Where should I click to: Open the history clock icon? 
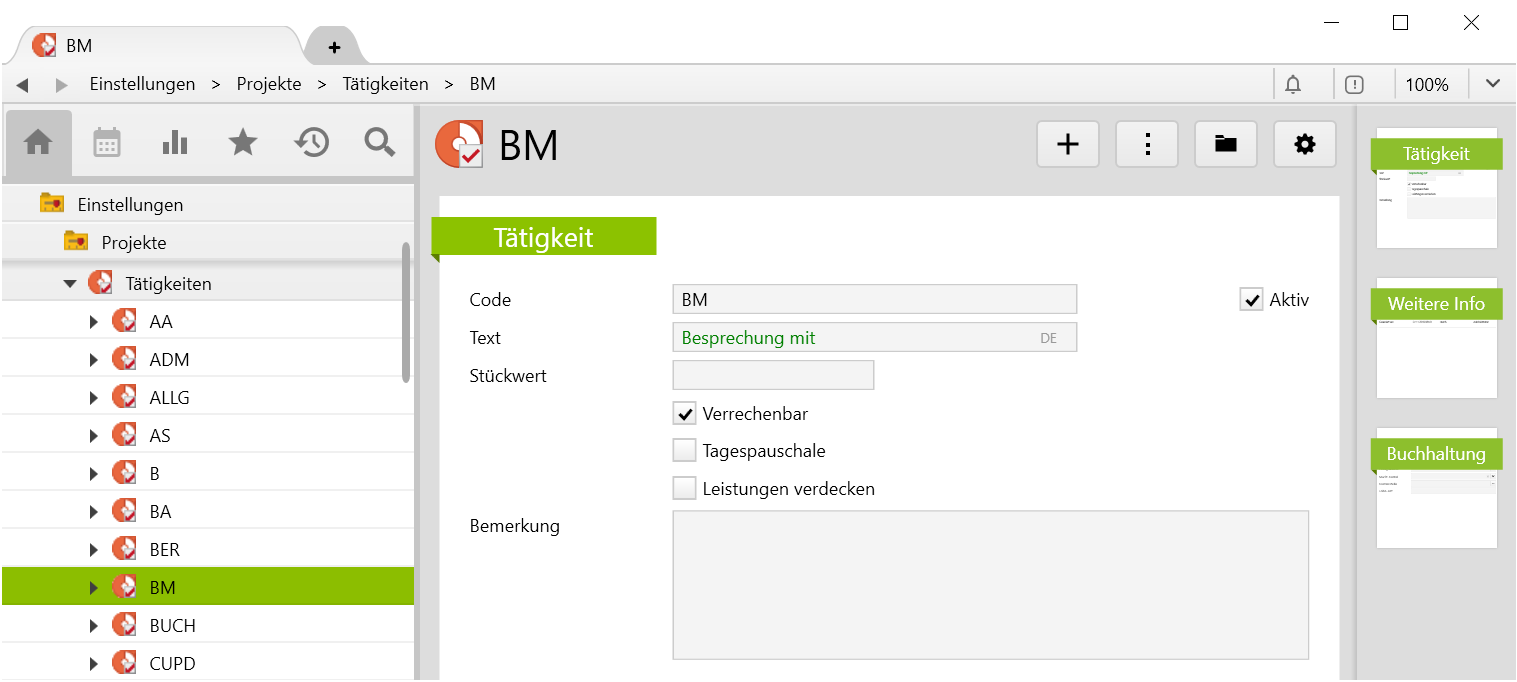tap(311, 143)
